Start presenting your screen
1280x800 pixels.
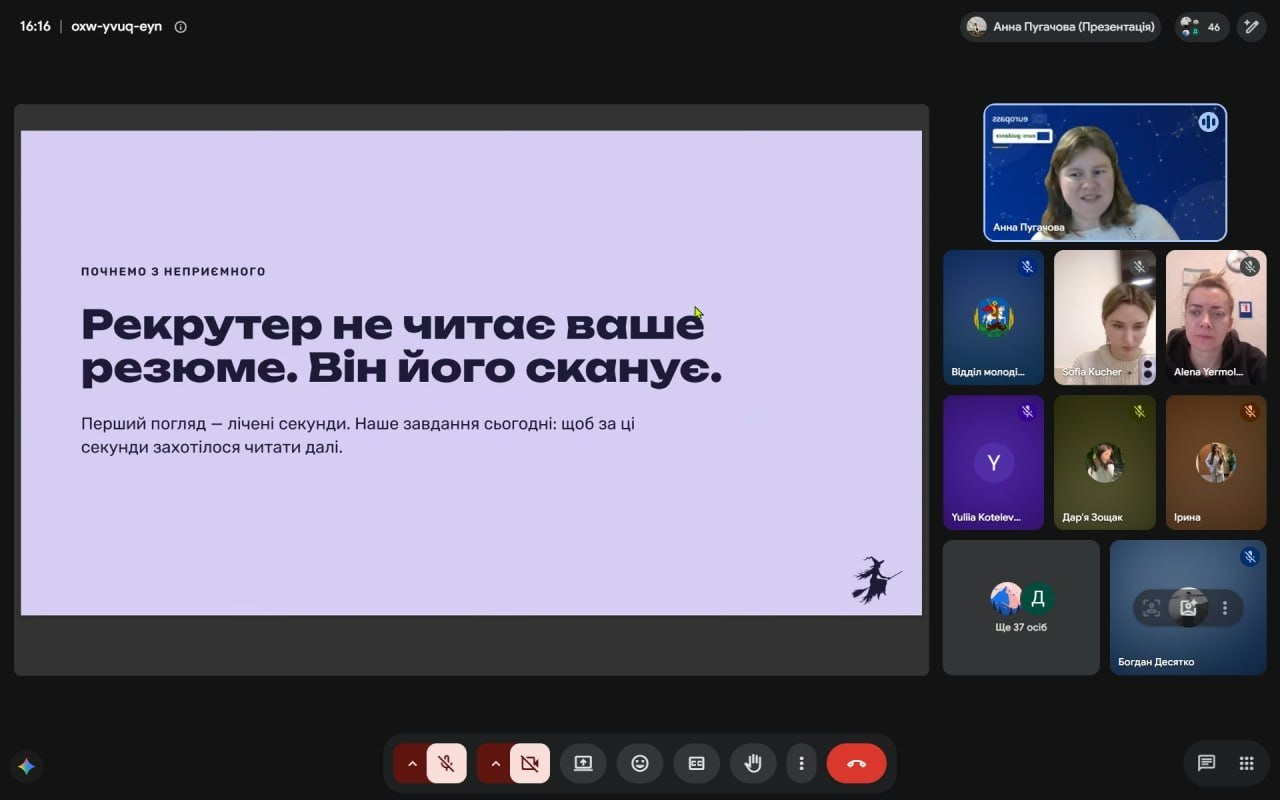[x=583, y=764]
